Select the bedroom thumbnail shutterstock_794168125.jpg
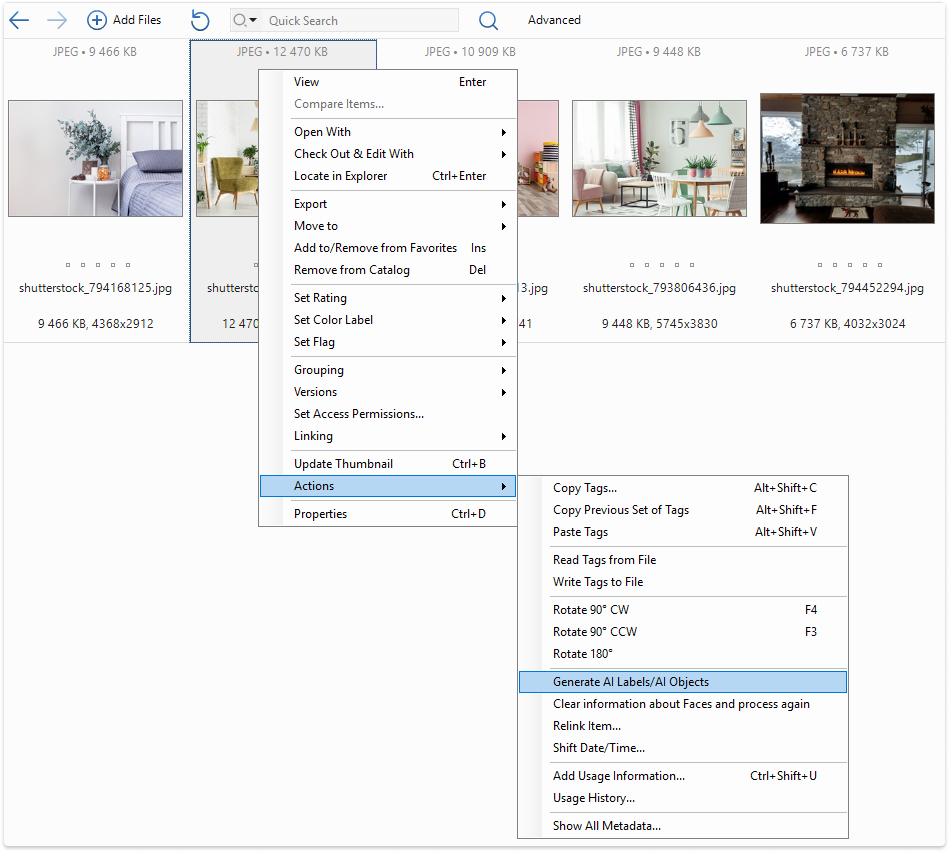 pos(95,158)
